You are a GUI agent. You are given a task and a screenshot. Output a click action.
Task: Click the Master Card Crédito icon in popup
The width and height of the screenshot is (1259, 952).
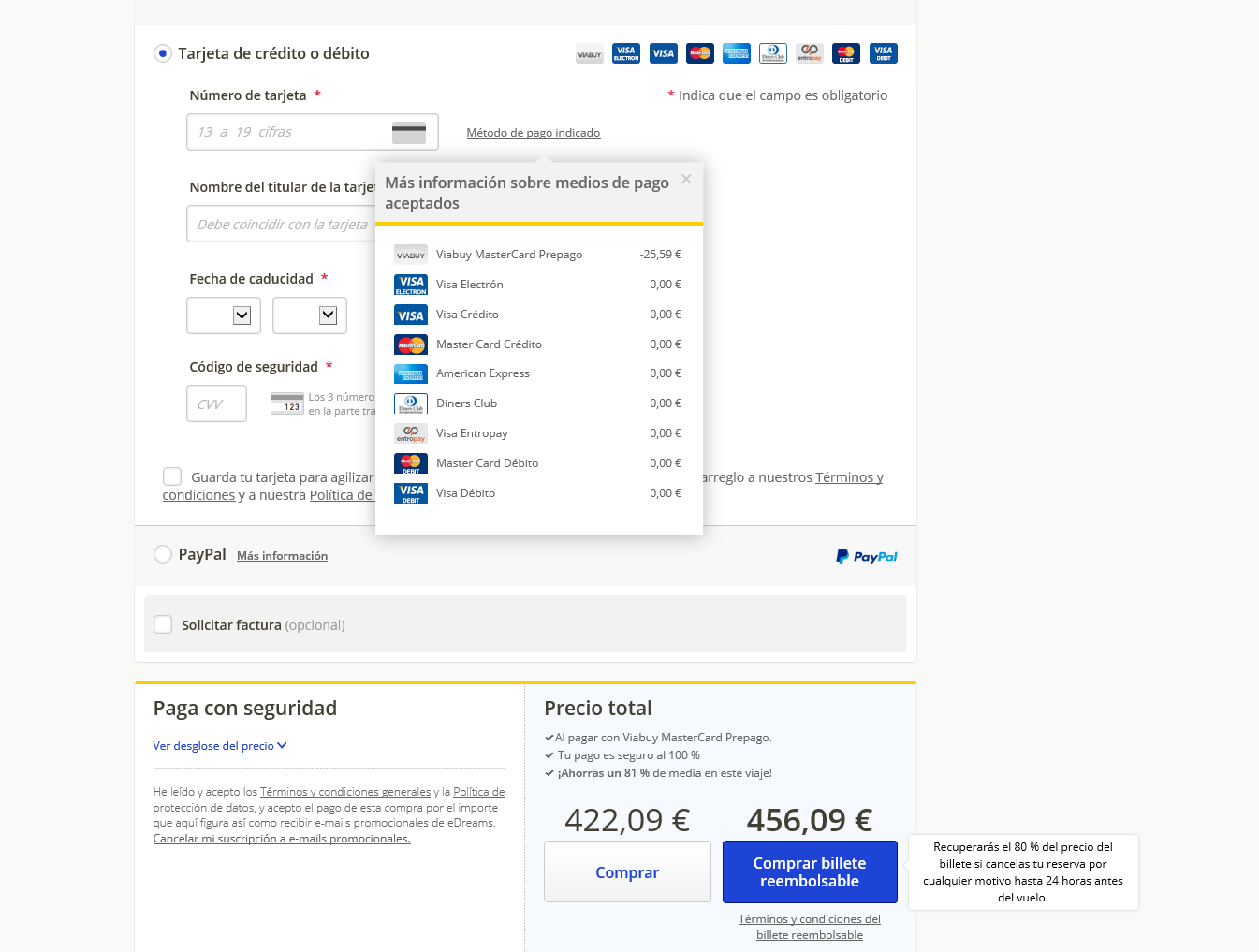[x=411, y=344]
